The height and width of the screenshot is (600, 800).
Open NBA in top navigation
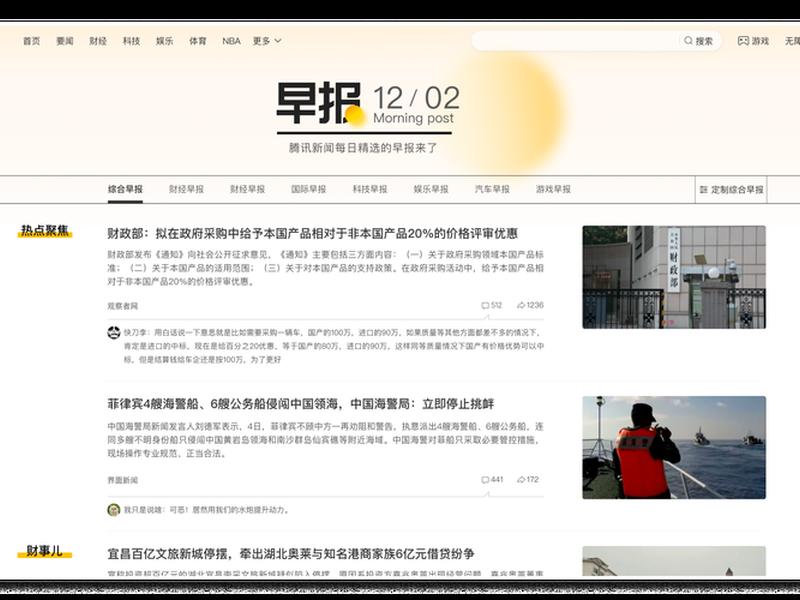[x=231, y=41]
